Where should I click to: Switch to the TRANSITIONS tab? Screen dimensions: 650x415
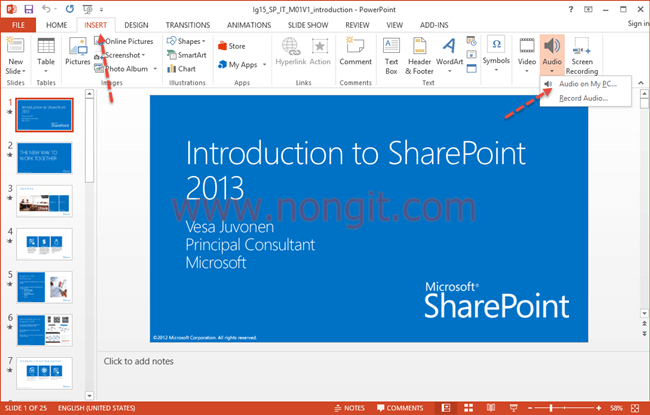tap(188, 25)
